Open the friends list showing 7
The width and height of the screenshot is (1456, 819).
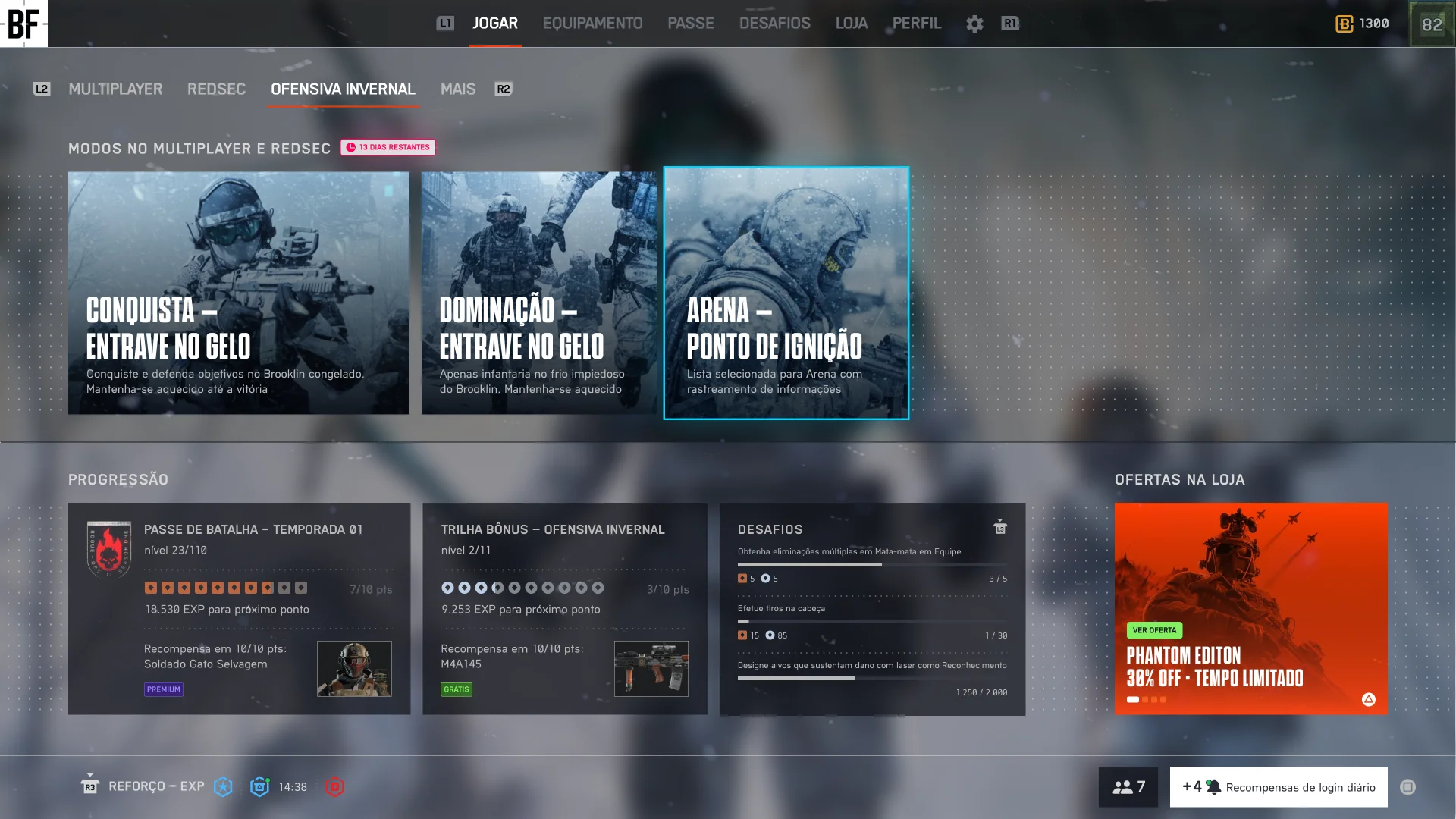tap(1128, 786)
